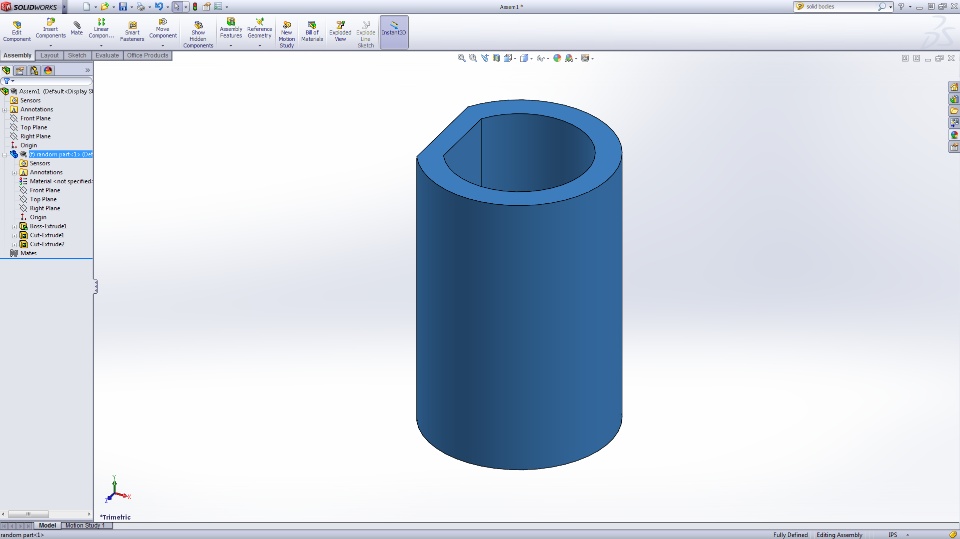Image resolution: width=960 pixels, height=539 pixels.
Task: Select Material <not specified> item
Action: point(56,181)
